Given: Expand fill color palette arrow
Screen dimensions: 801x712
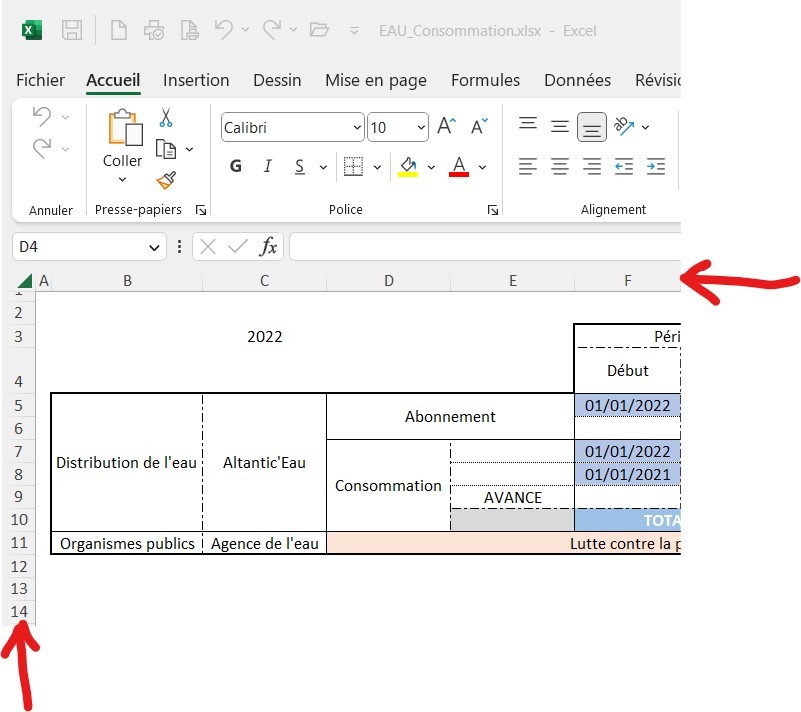Looking at the screenshot, I should (432, 167).
